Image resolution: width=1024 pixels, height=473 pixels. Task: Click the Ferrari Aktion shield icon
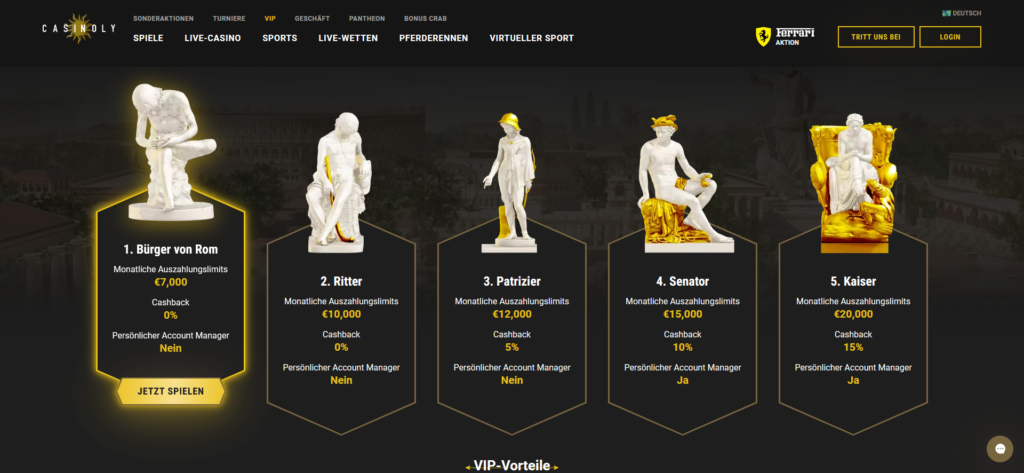click(763, 37)
